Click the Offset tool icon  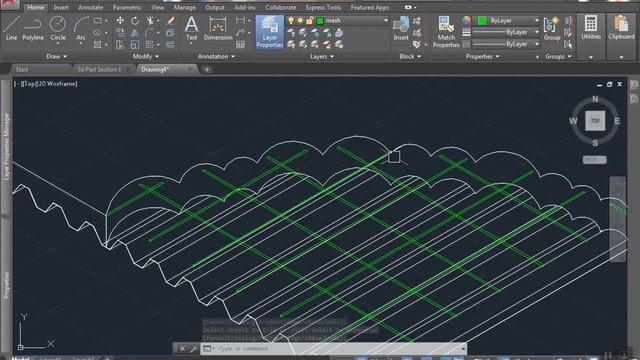pyautogui.click(x=171, y=44)
